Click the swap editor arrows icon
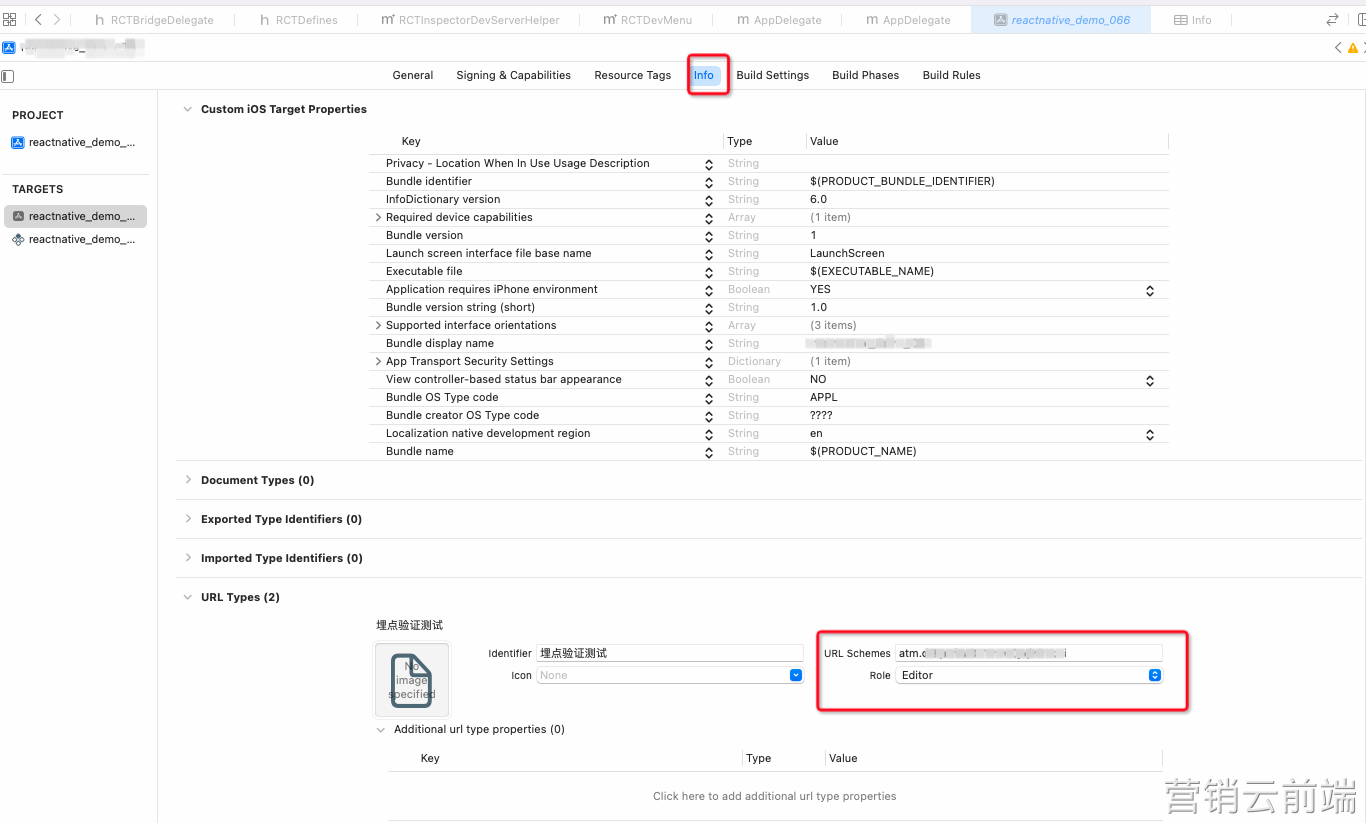 pos(1332,19)
